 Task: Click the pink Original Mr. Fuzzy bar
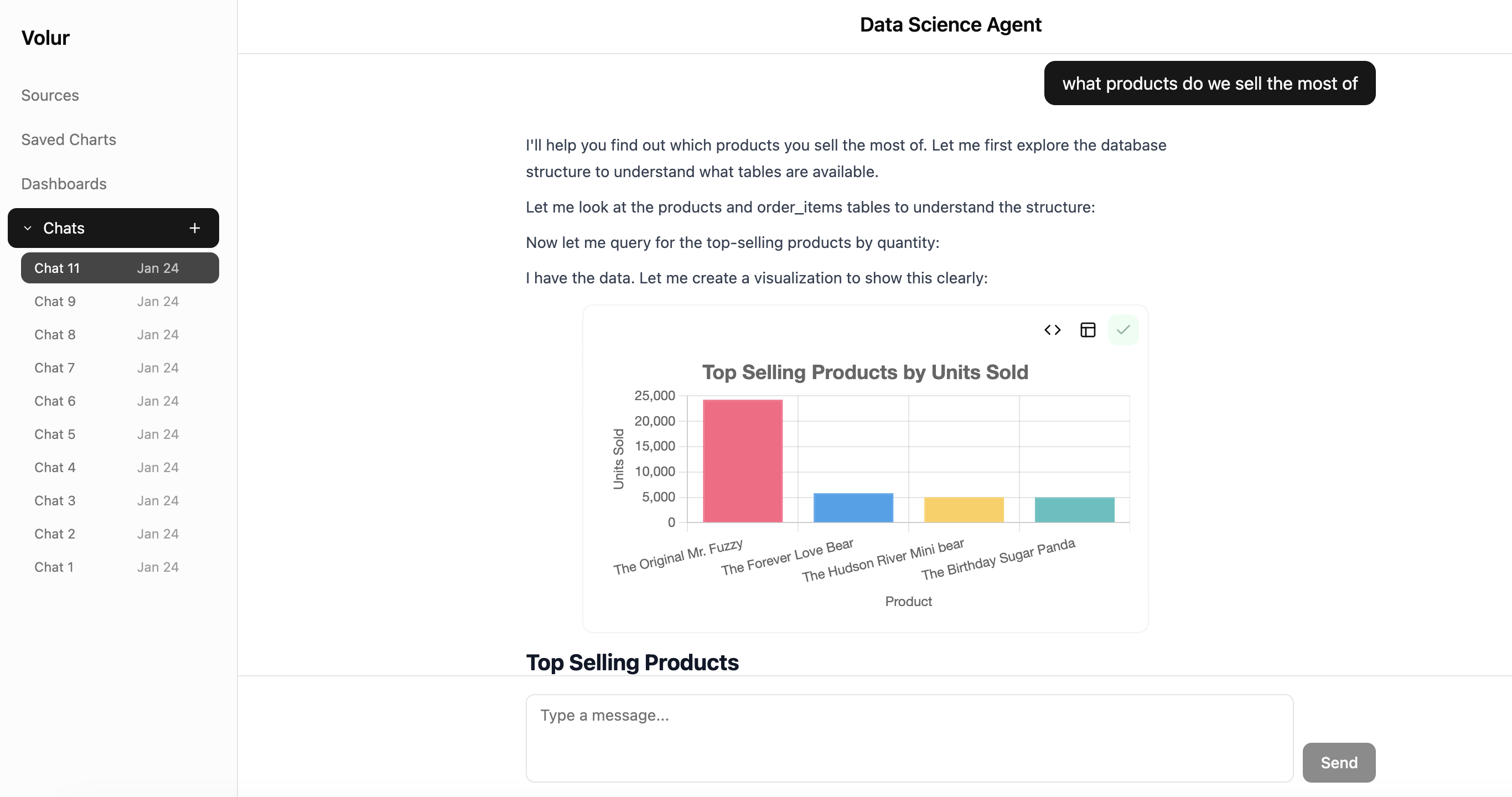[743, 460]
